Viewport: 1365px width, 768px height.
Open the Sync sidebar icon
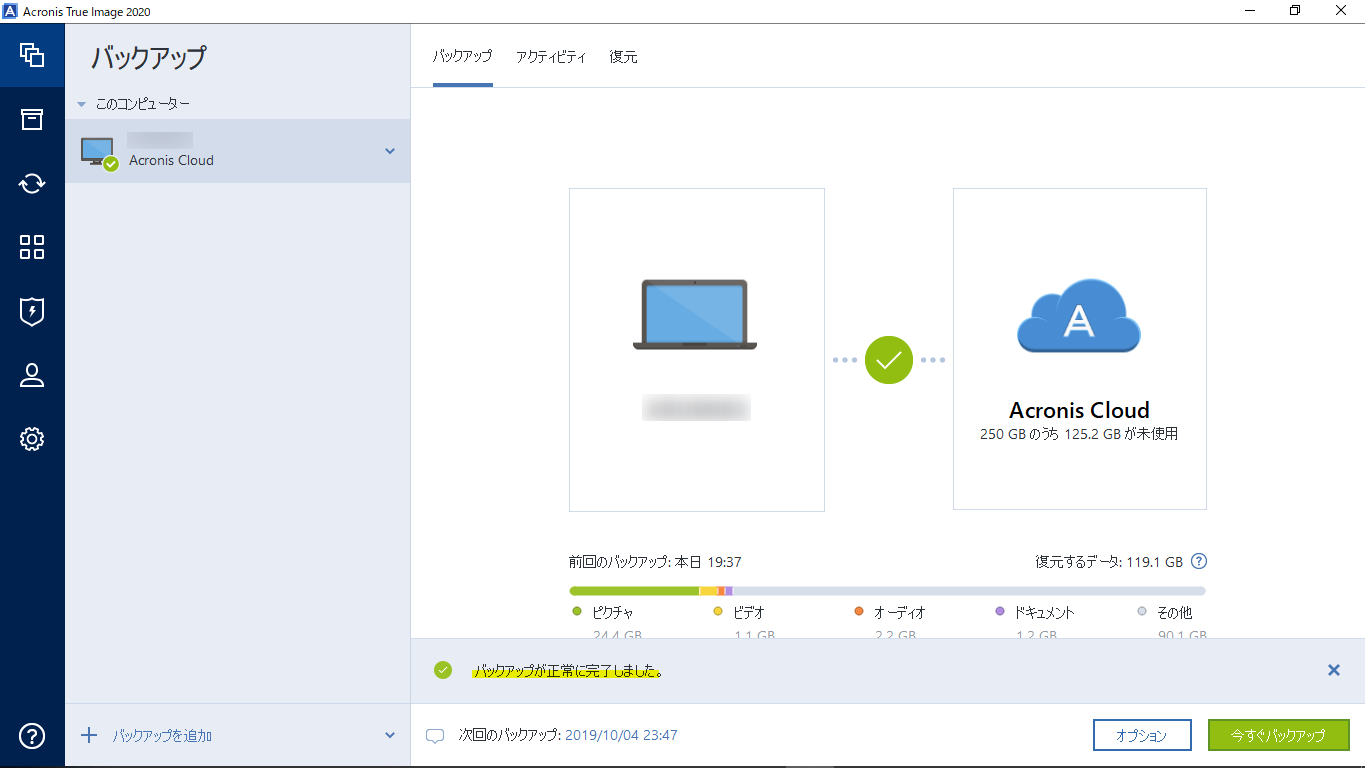pyautogui.click(x=32, y=183)
